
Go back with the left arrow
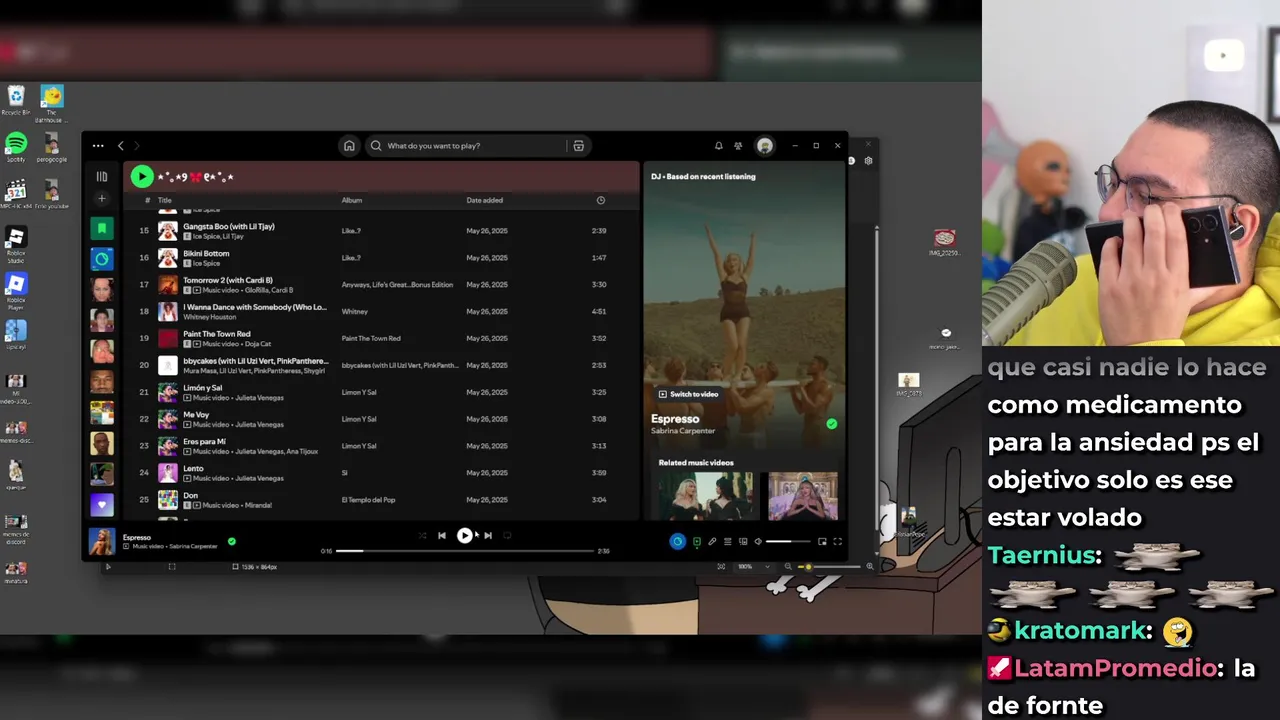[x=121, y=146]
